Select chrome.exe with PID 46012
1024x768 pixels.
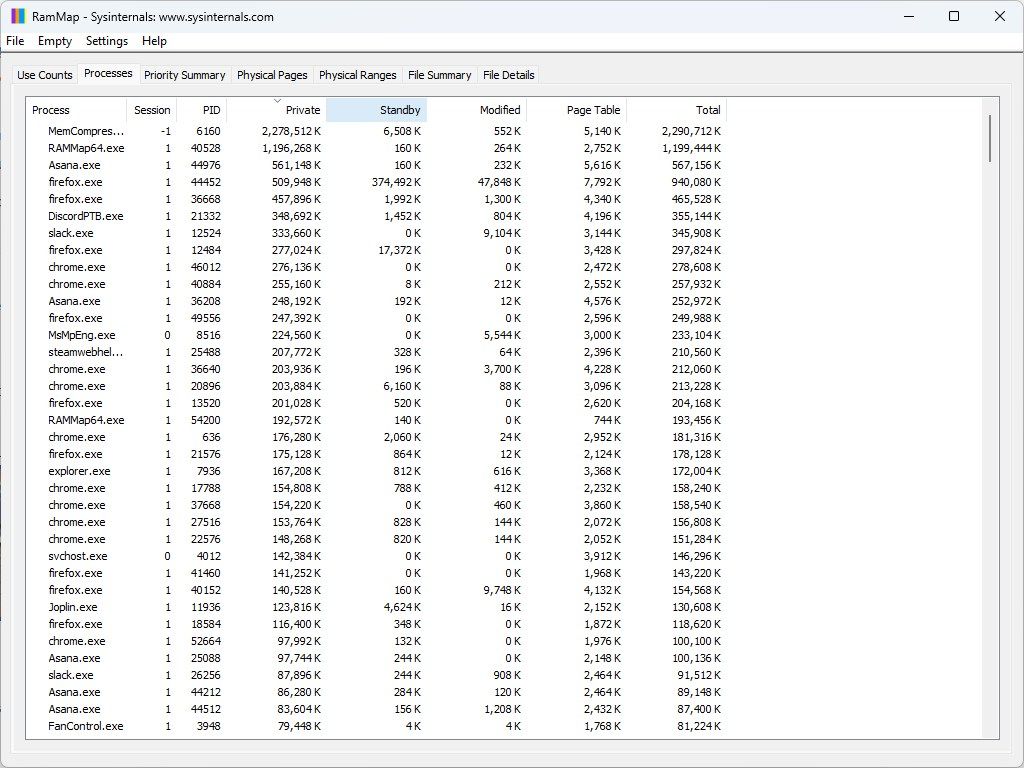pyautogui.click(x=377, y=267)
